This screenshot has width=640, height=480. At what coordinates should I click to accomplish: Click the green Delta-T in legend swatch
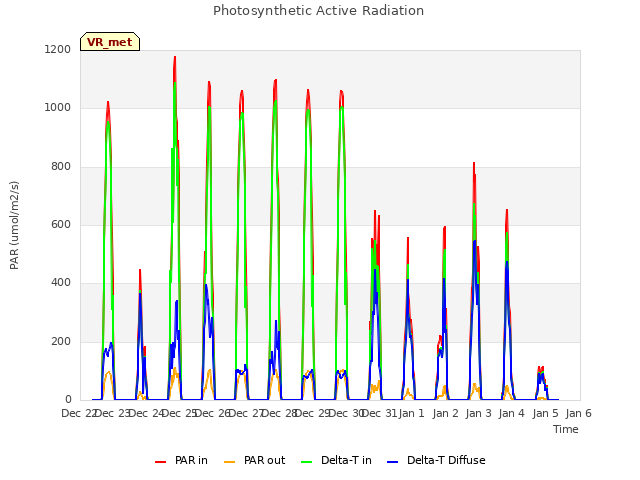coord(307,462)
